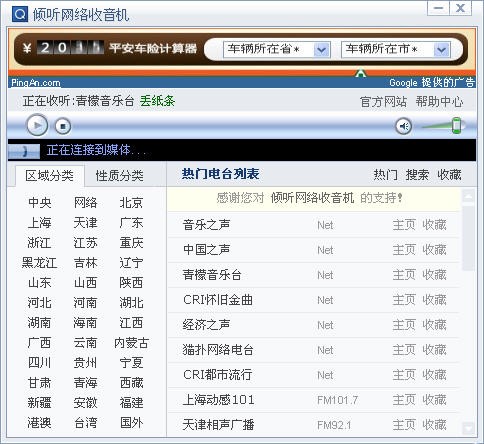Add 猫扑网络电台 to 收藏
The width and height of the screenshot is (484, 444).
(434, 350)
